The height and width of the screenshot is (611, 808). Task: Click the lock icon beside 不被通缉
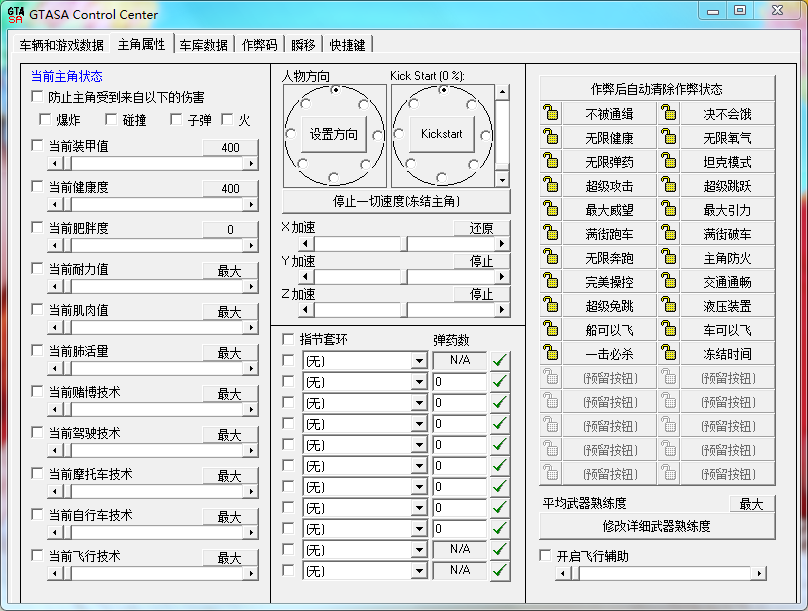[551, 113]
